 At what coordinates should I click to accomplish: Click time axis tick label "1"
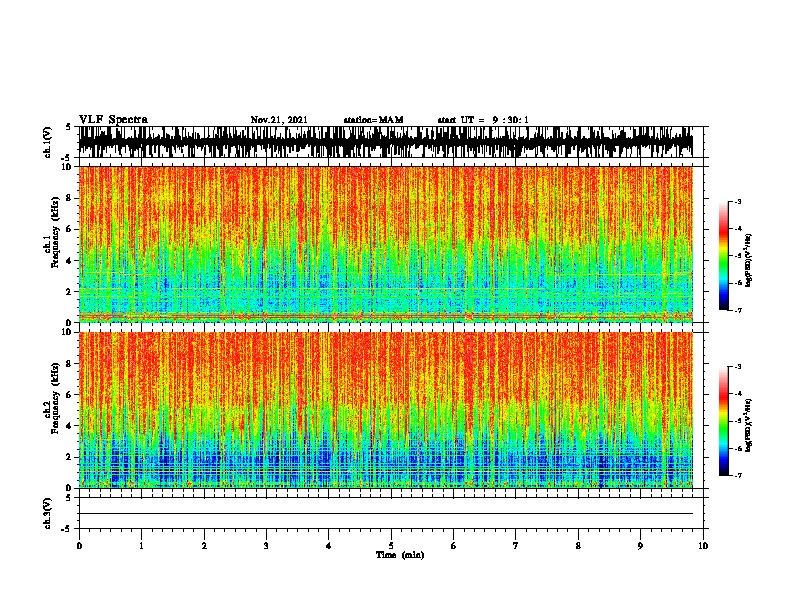(x=141, y=546)
